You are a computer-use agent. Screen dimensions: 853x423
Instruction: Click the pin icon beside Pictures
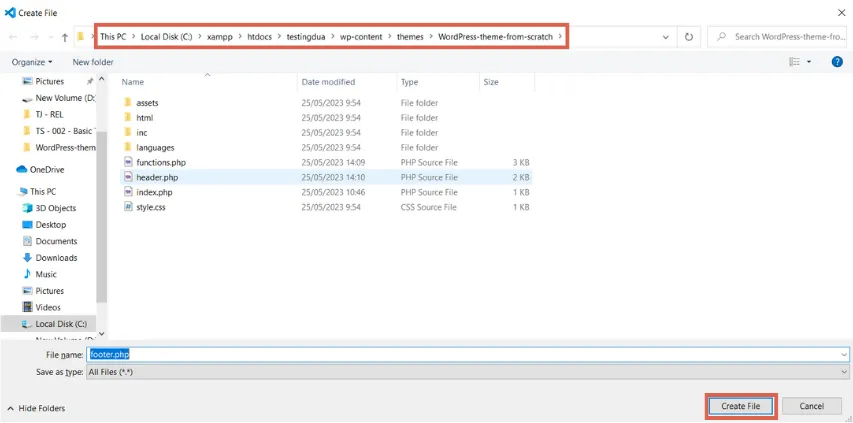90,81
